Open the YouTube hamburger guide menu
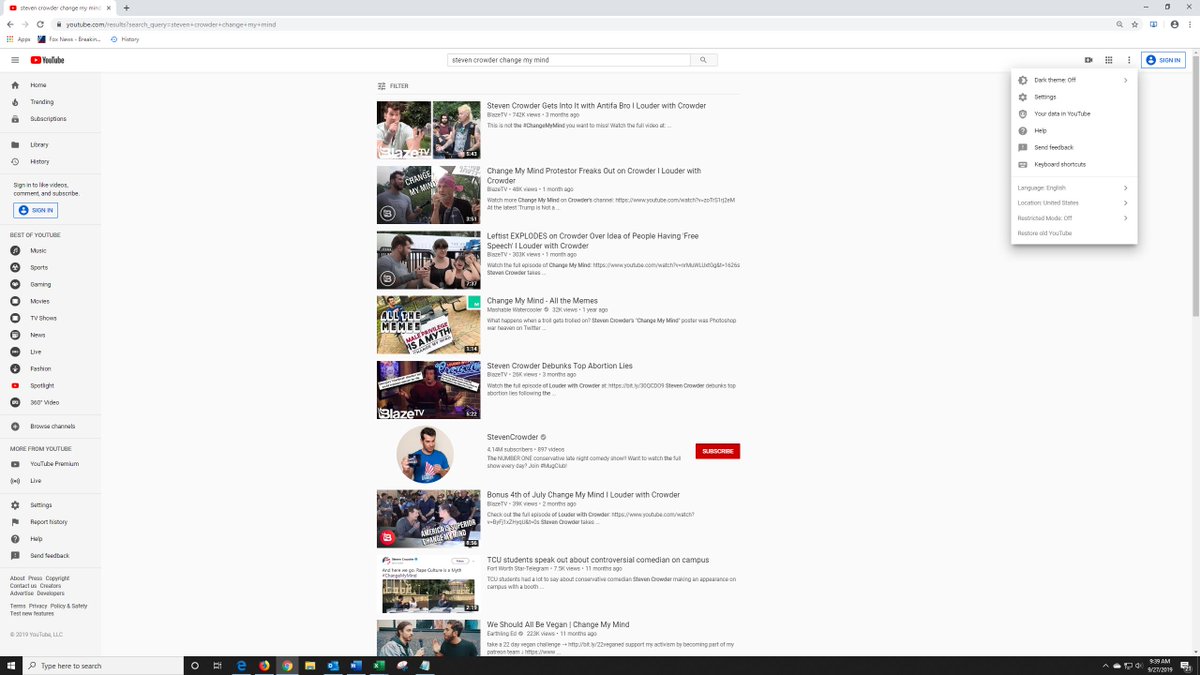 (x=15, y=60)
